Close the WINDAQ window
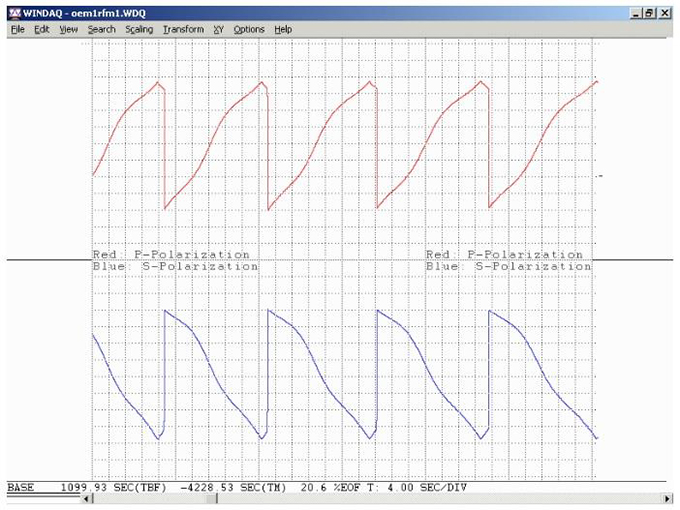 click(665, 13)
